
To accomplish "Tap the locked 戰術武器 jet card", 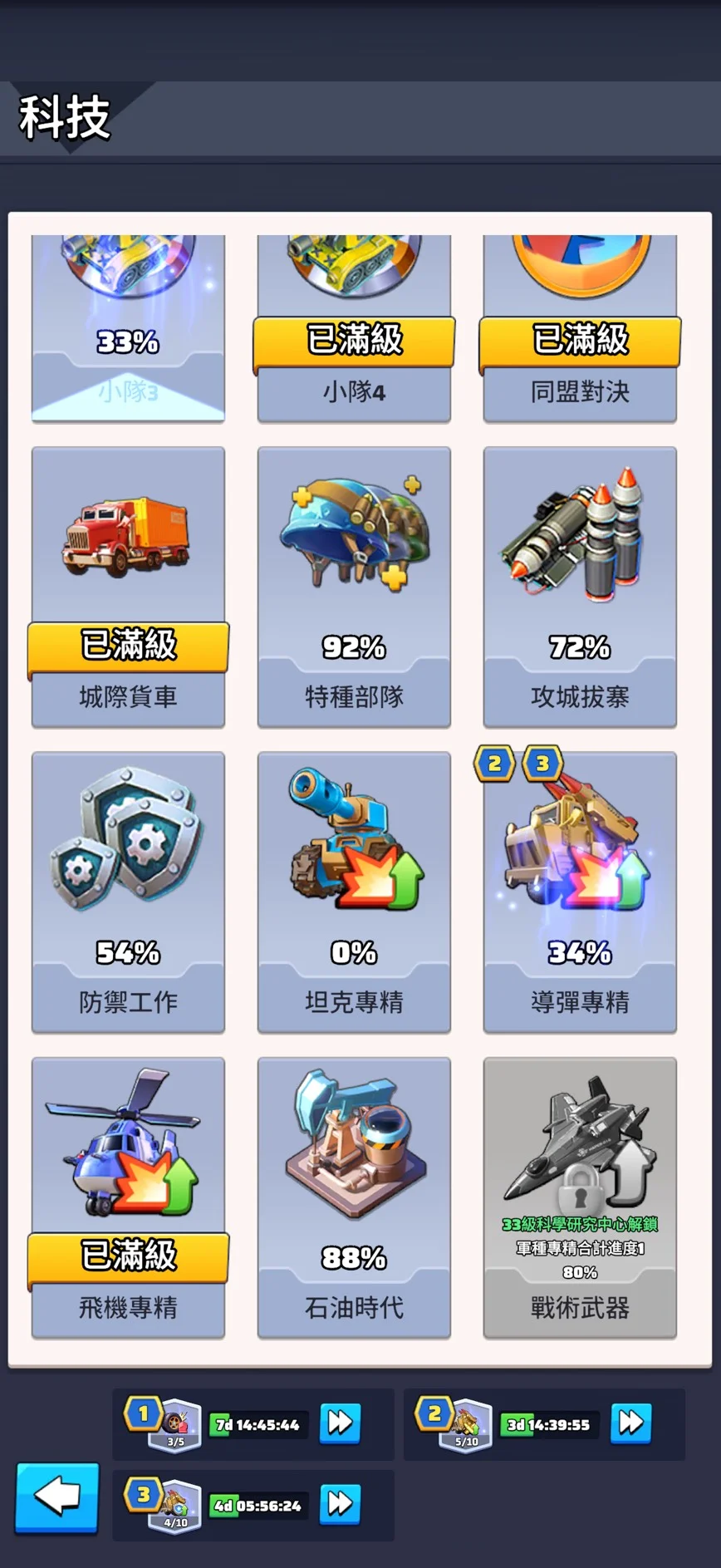I will (580, 1197).
